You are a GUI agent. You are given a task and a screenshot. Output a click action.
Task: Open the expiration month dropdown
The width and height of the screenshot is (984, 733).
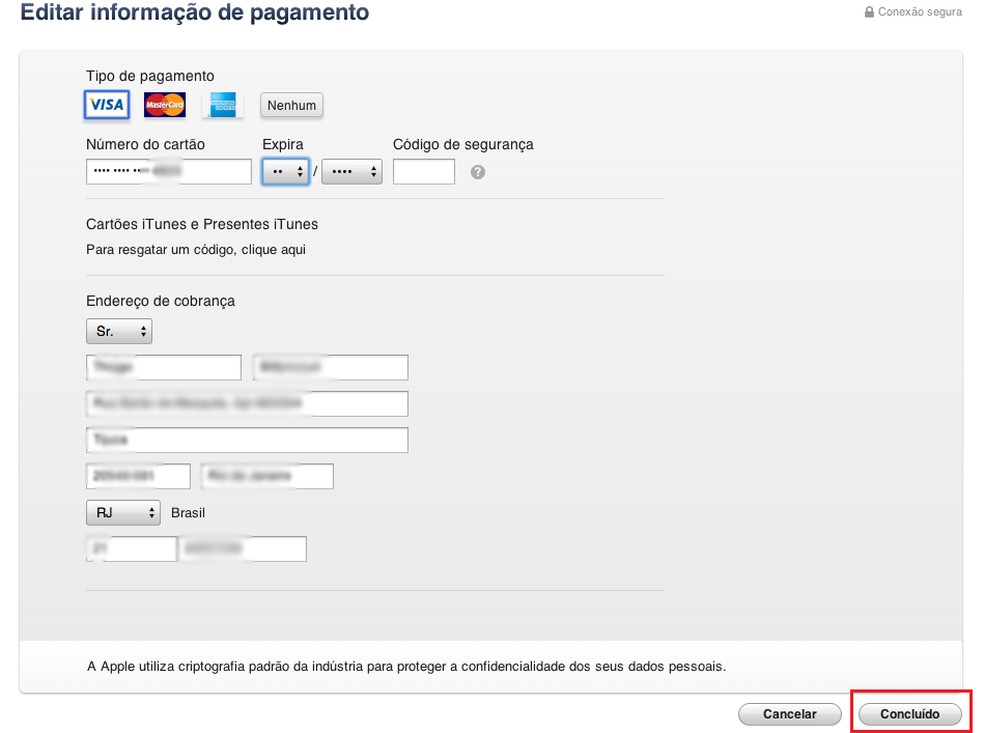(286, 170)
